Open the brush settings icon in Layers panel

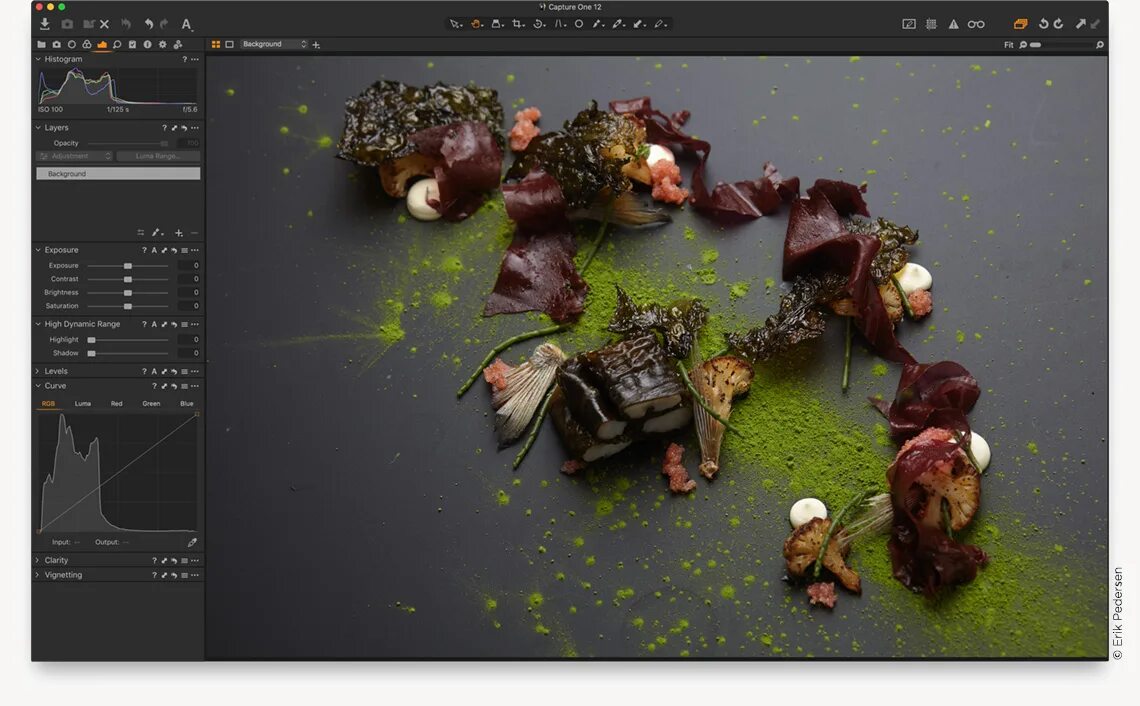coord(157,233)
